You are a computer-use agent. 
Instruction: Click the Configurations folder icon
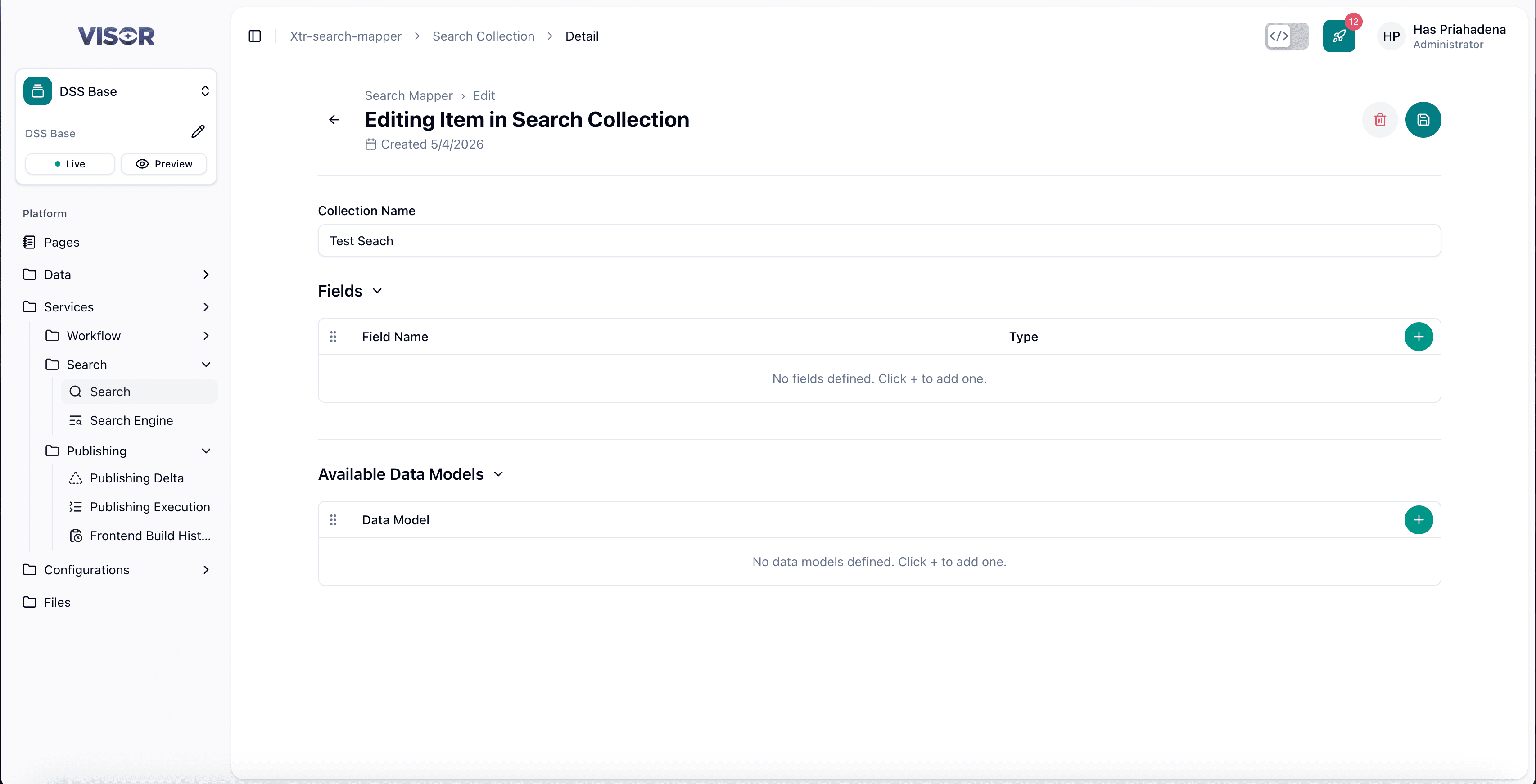point(29,569)
